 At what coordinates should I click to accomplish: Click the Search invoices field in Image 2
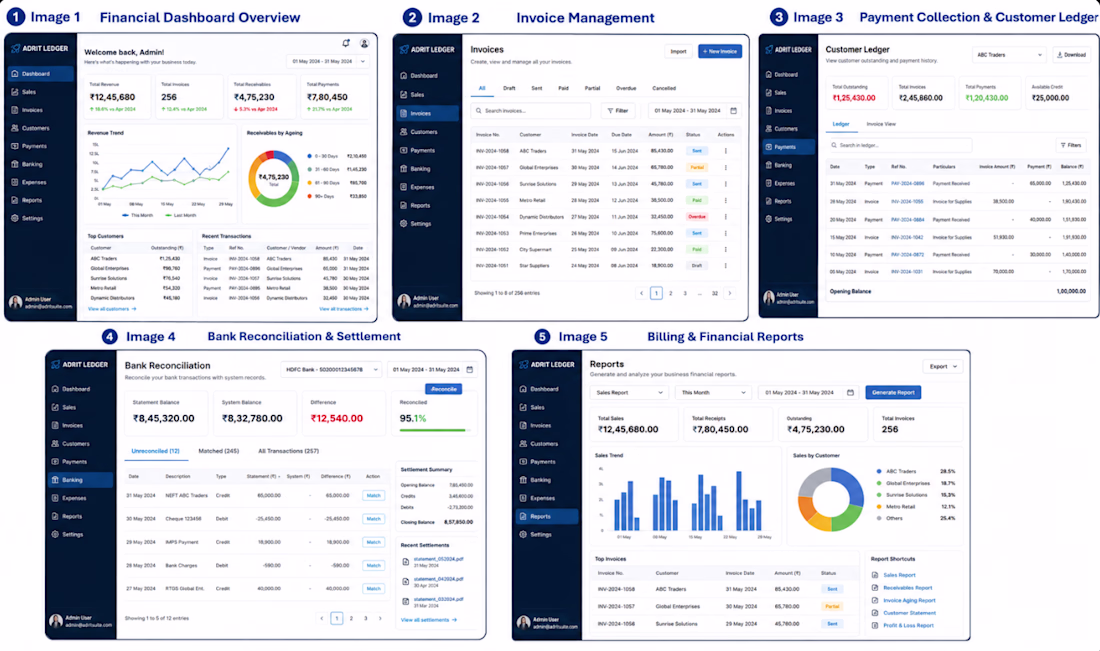530,111
